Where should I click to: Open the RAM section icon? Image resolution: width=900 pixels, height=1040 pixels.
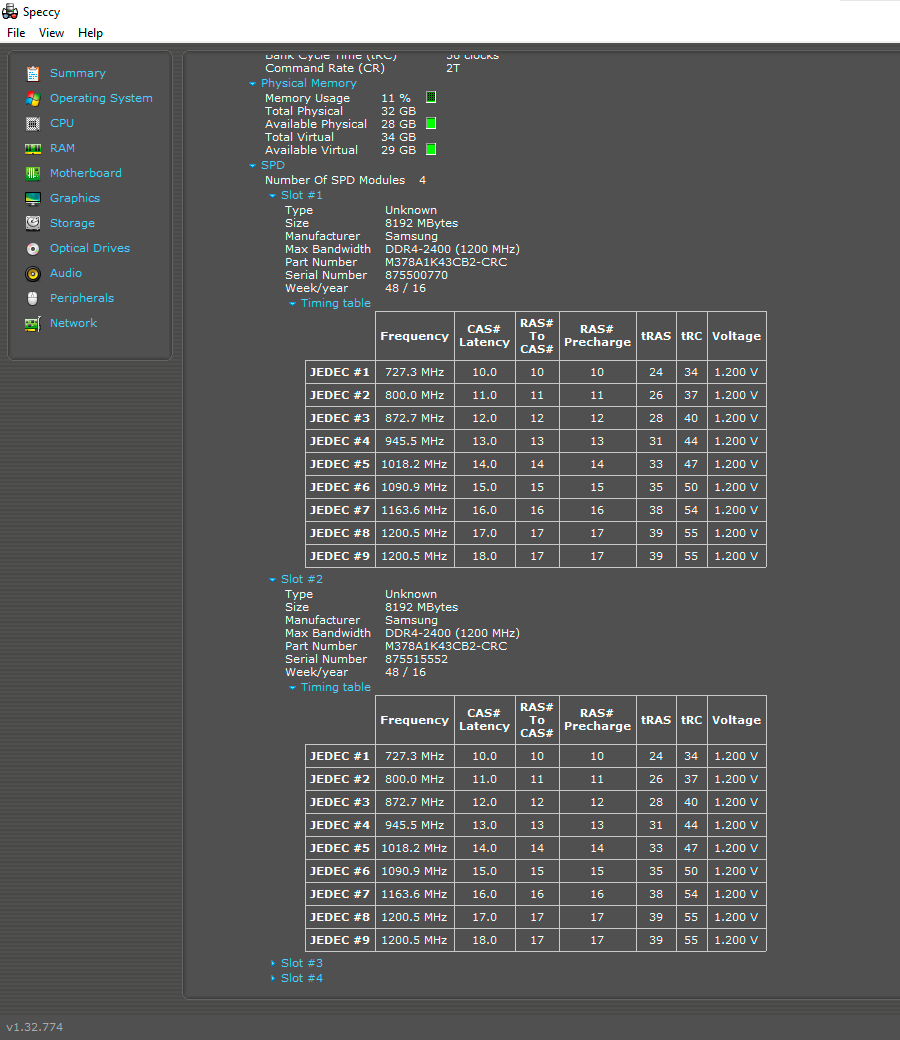[x=33, y=148]
